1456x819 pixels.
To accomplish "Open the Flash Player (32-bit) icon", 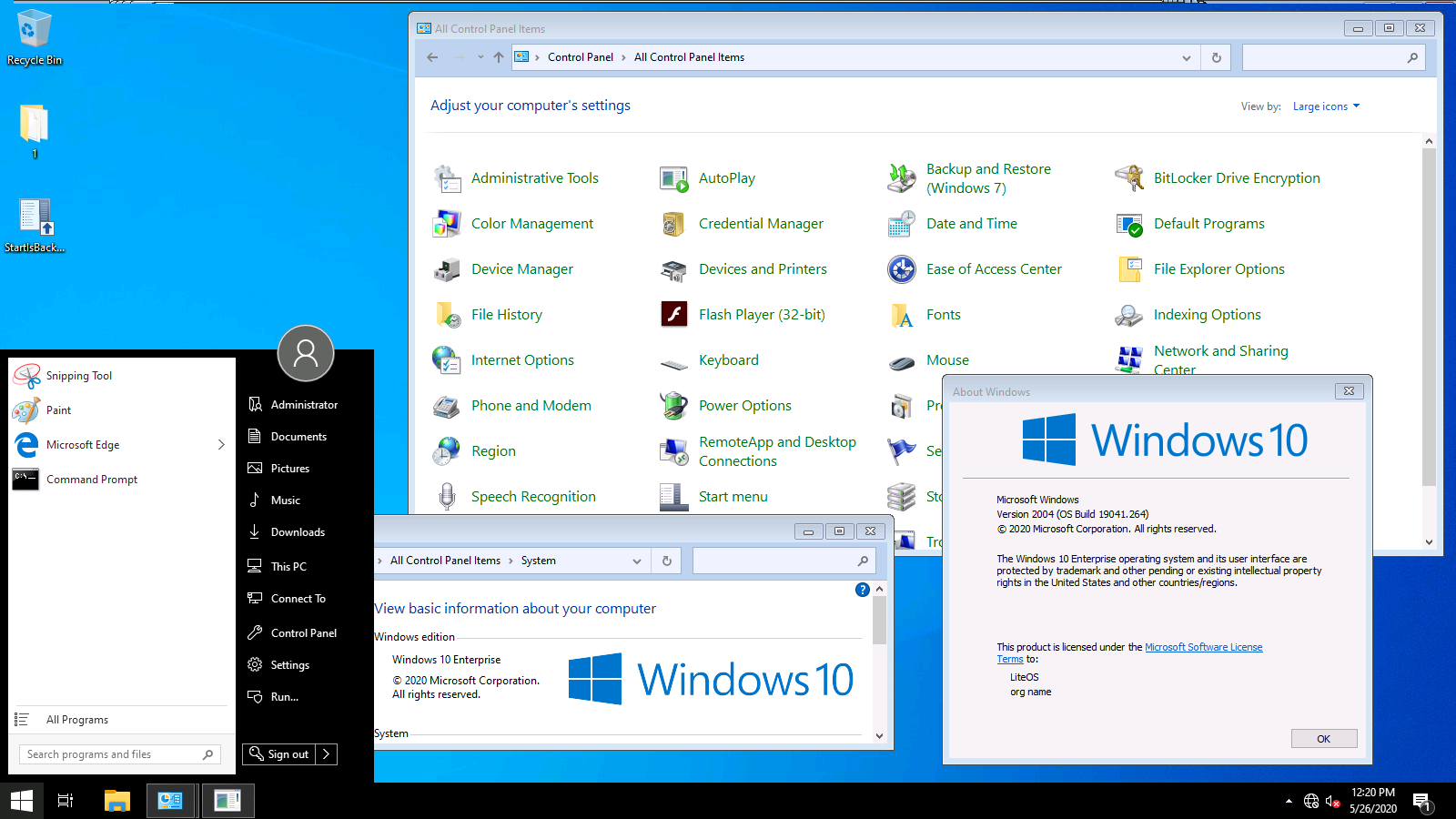I will click(x=674, y=315).
